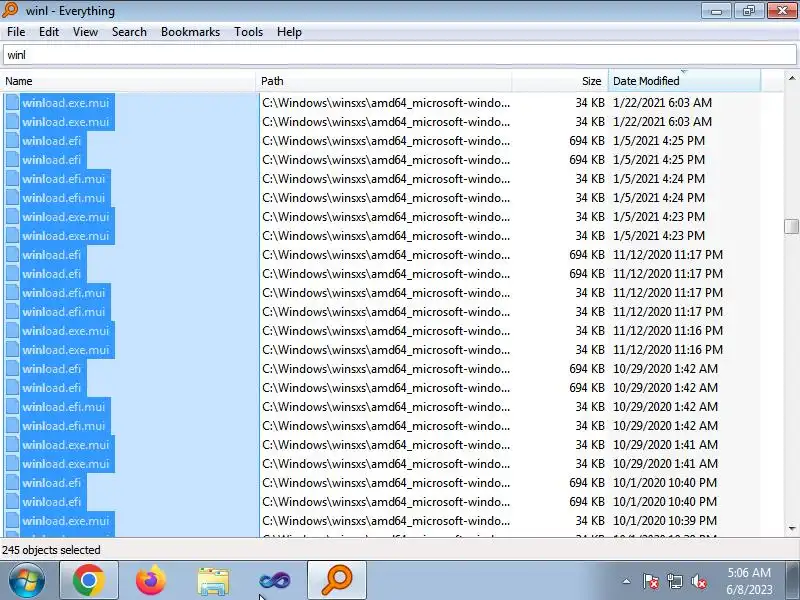Click the vertical scrollbar thumb
This screenshot has height=600, width=800.
791,226
